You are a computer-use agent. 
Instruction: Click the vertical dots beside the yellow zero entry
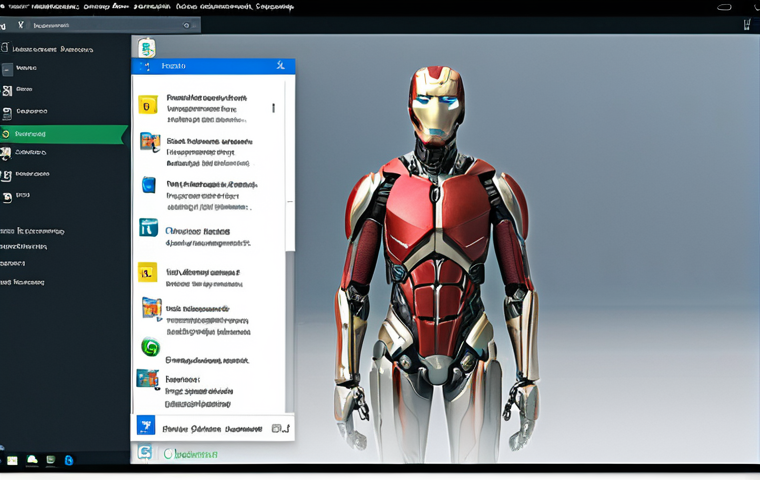pyautogui.click(x=273, y=108)
